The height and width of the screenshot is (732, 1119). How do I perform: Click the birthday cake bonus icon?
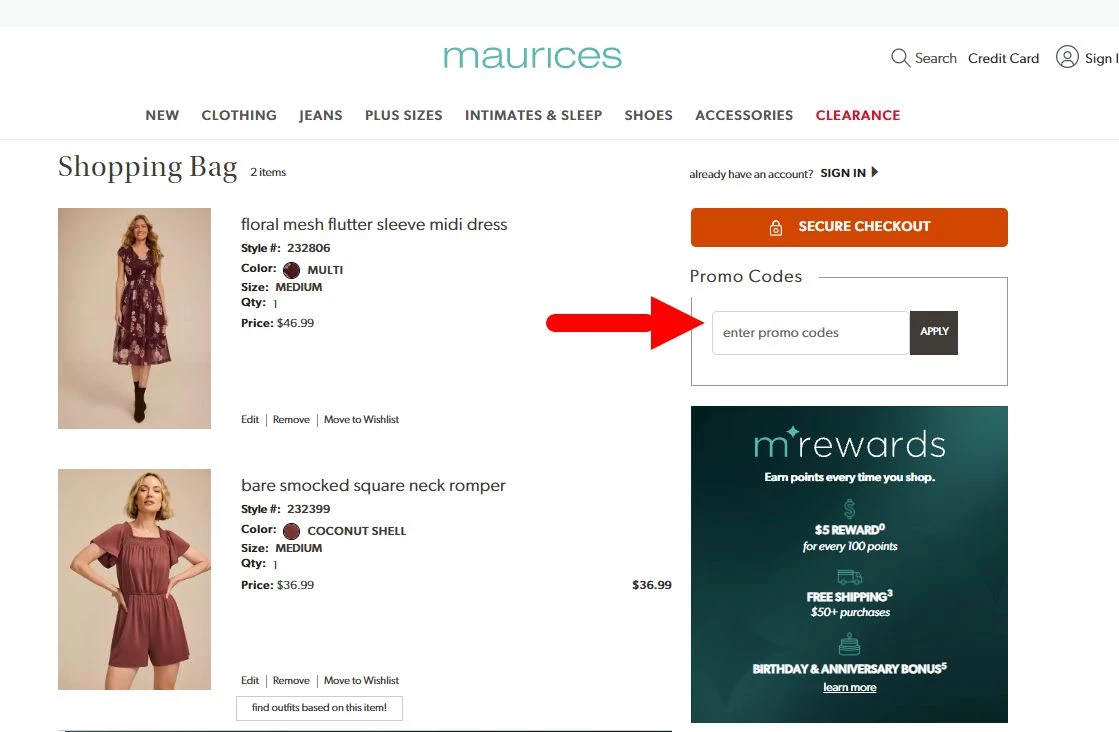click(x=849, y=645)
